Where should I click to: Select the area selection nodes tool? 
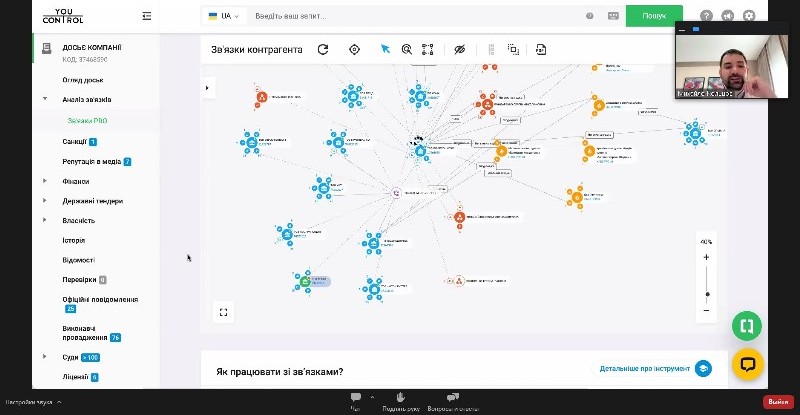click(x=428, y=50)
